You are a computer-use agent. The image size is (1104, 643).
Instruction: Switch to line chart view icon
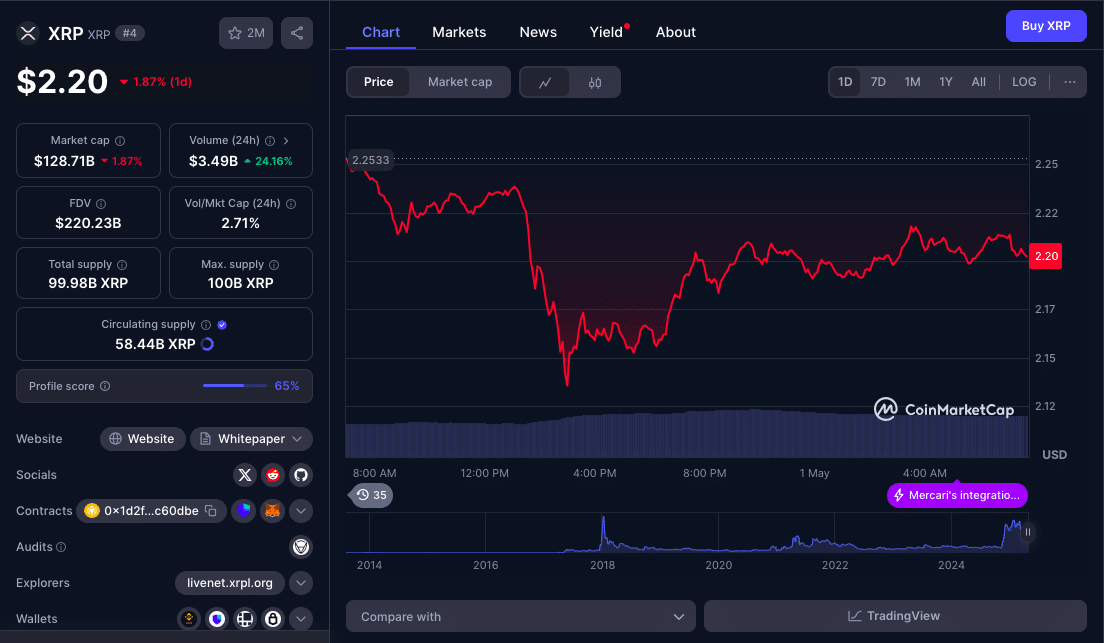[x=545, y=82]
